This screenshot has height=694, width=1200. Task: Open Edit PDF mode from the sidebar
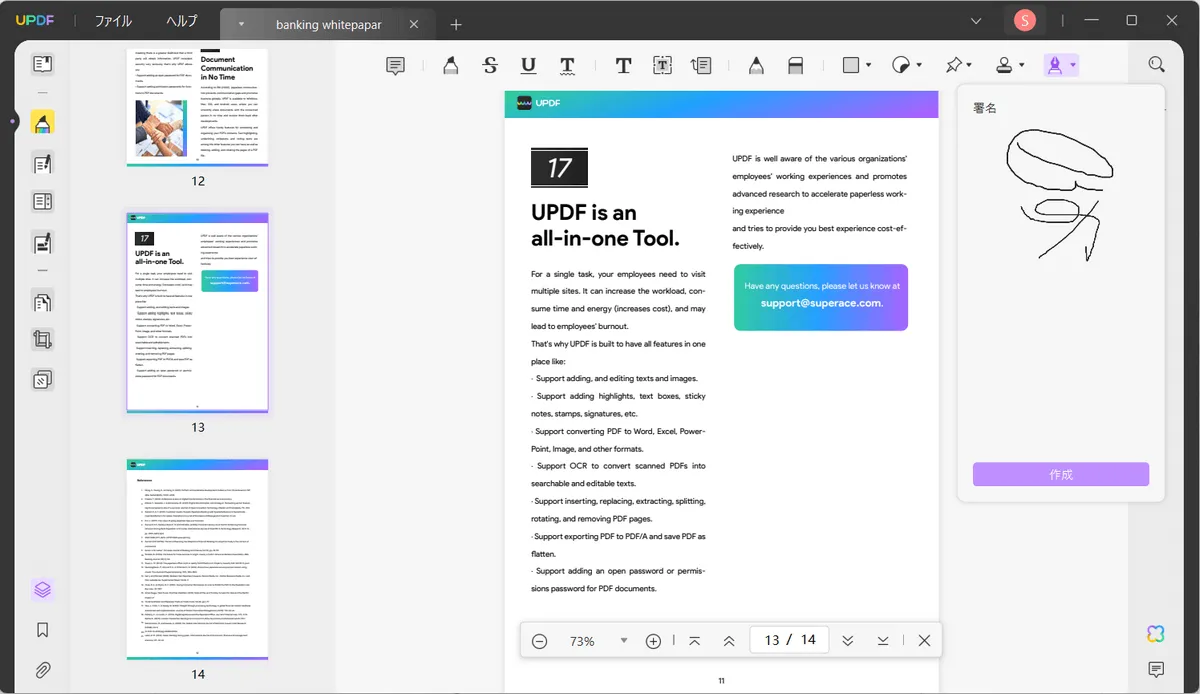pyautogui.click(x=42, y=163)
